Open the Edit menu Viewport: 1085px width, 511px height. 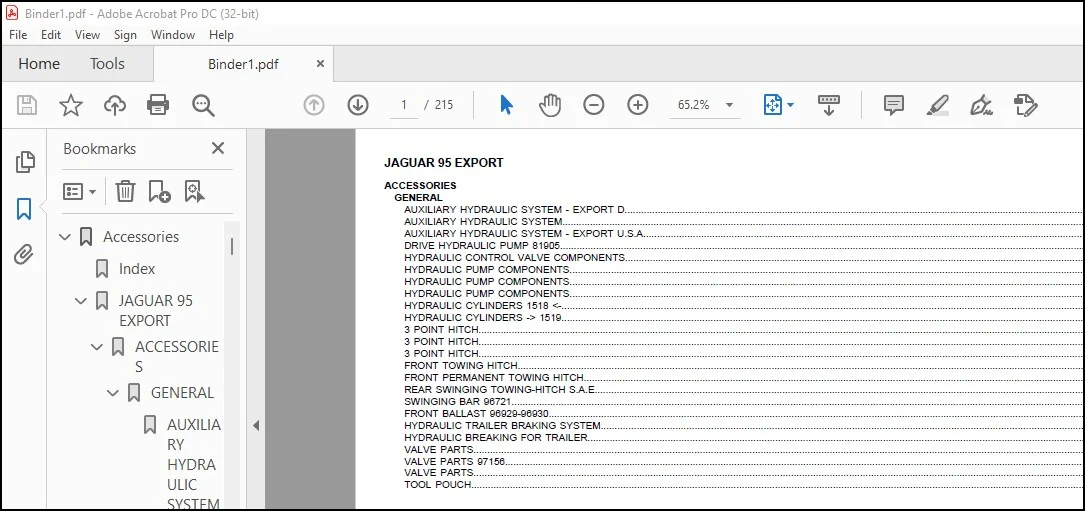click(x=51, y=35)
